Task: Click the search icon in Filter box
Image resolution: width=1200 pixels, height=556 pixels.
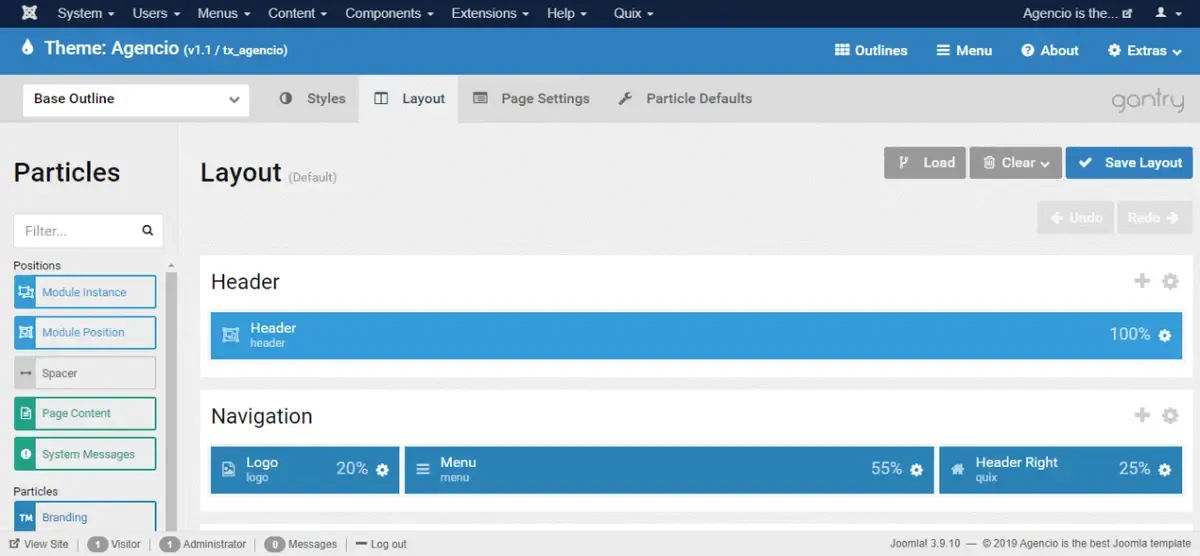Action: click(148, 230)
